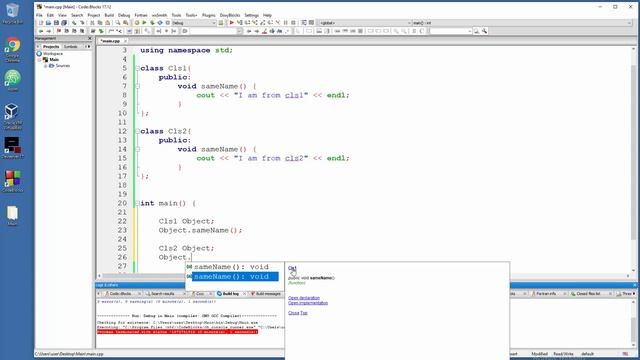Open the Edit menu
The width and height of the screenshot is (640, 360).
pyautogui.click(x=50, y=15)
